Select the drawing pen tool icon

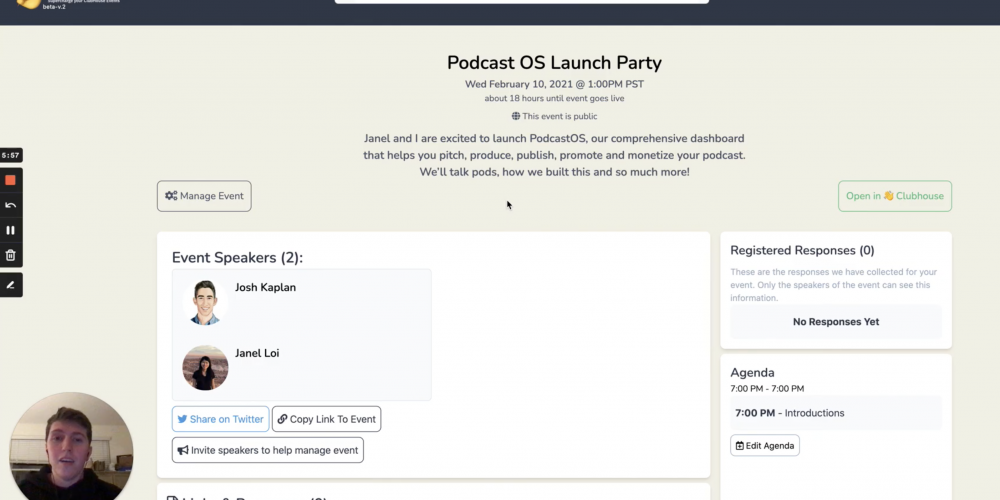(x=10, y=285)
